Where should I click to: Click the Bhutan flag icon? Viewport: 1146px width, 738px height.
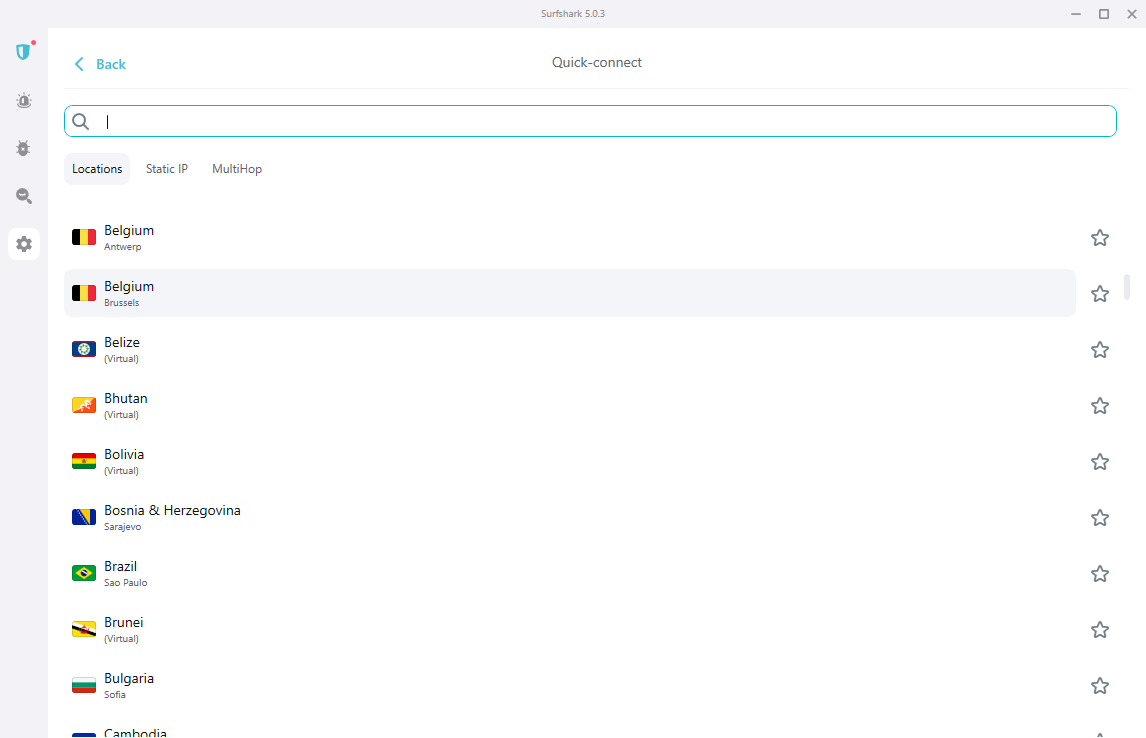pos(84,405)
